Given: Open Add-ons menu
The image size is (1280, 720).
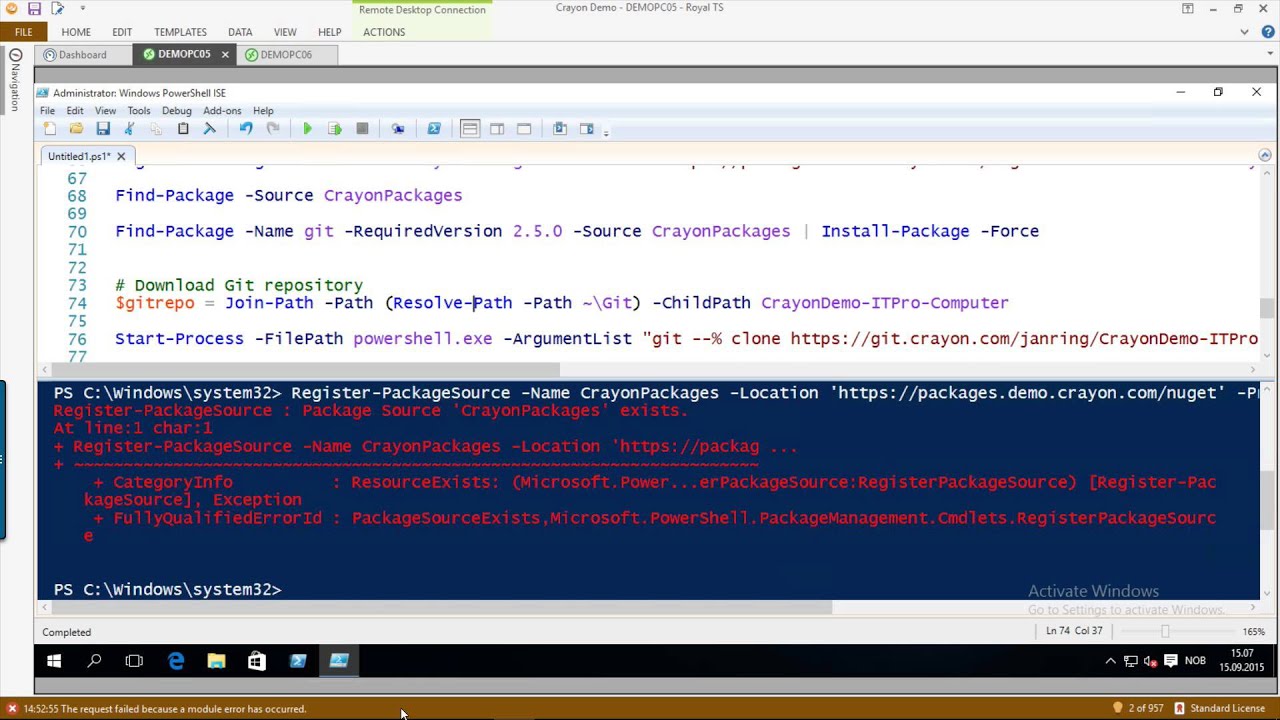Looking at the screenshot, I should pos(222,111).
